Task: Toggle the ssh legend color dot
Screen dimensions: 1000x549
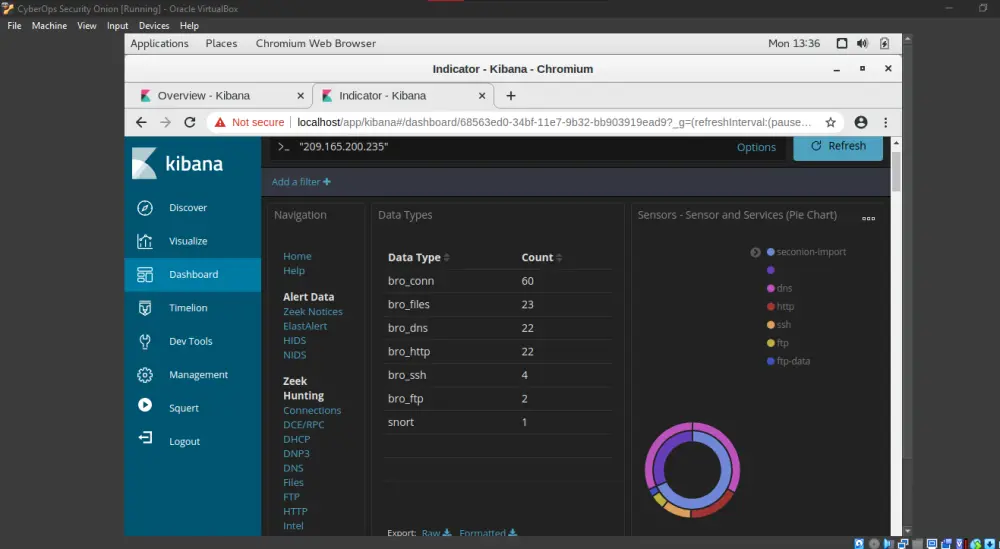Action: point(770,325)
